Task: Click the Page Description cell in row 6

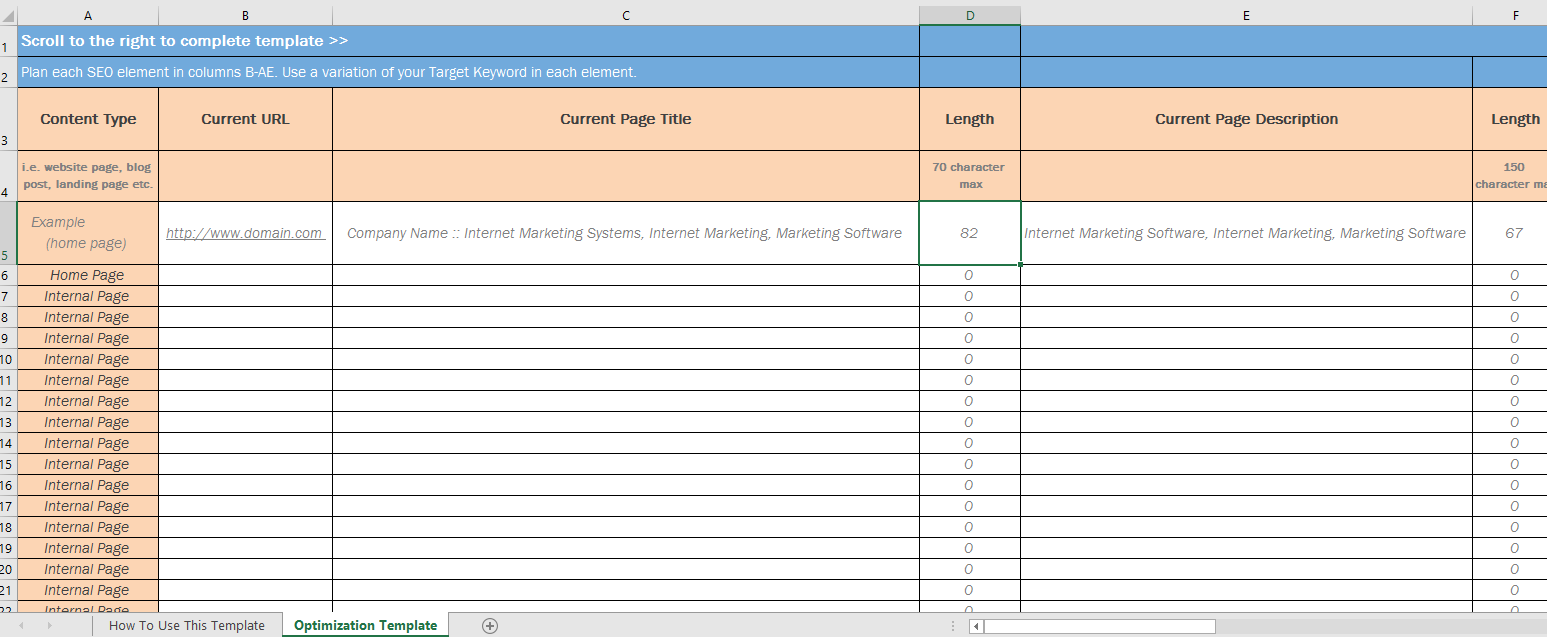Action: [1246, 275]
